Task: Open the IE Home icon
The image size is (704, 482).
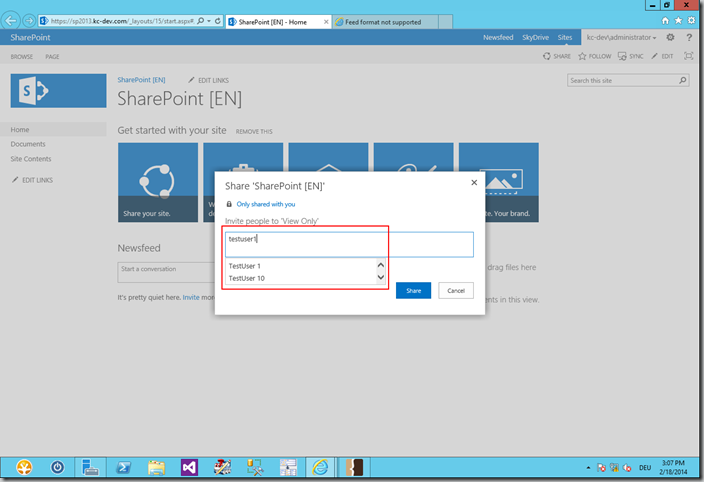Action: click(665, 21)
